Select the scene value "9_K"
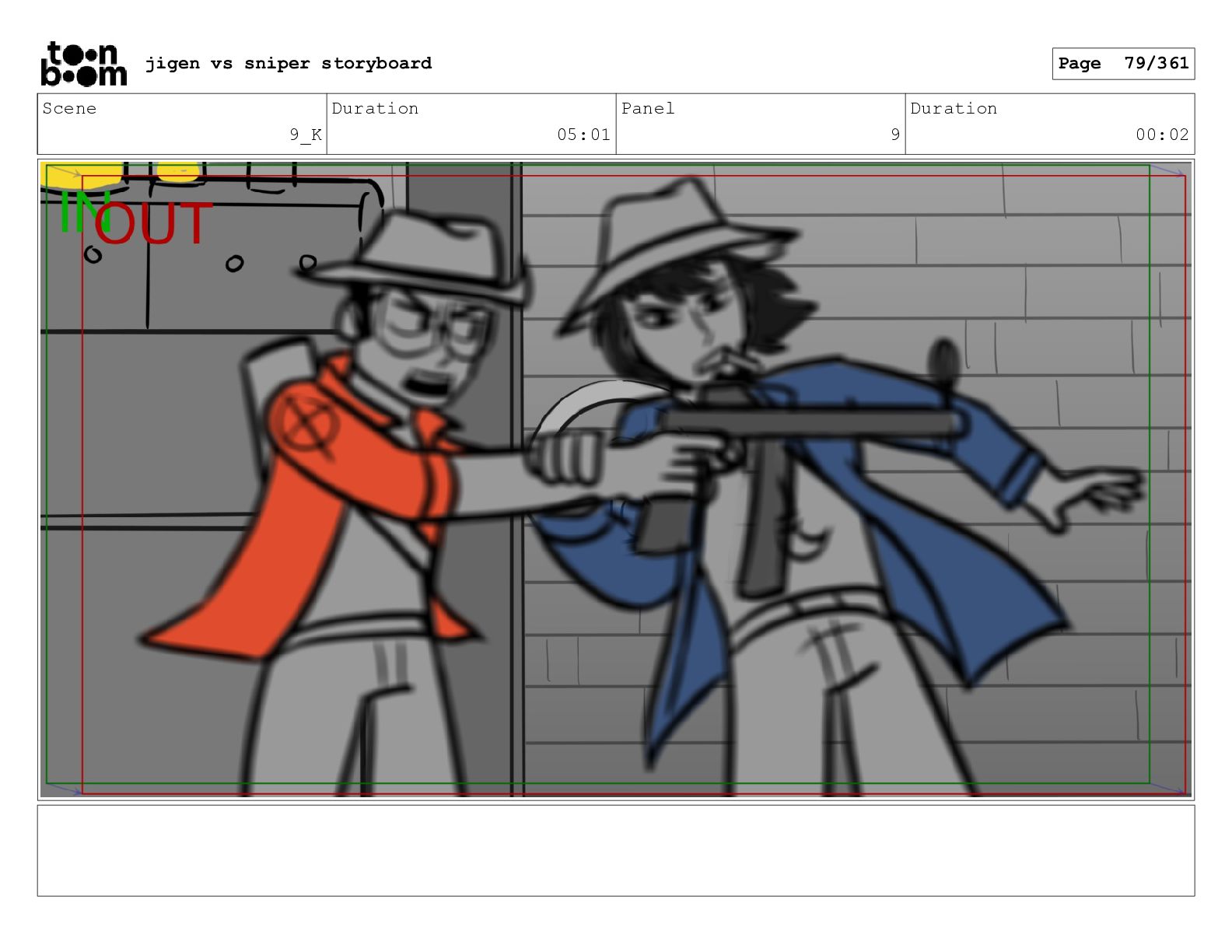This screenshot has height=952, width=1232. [306, 135]
